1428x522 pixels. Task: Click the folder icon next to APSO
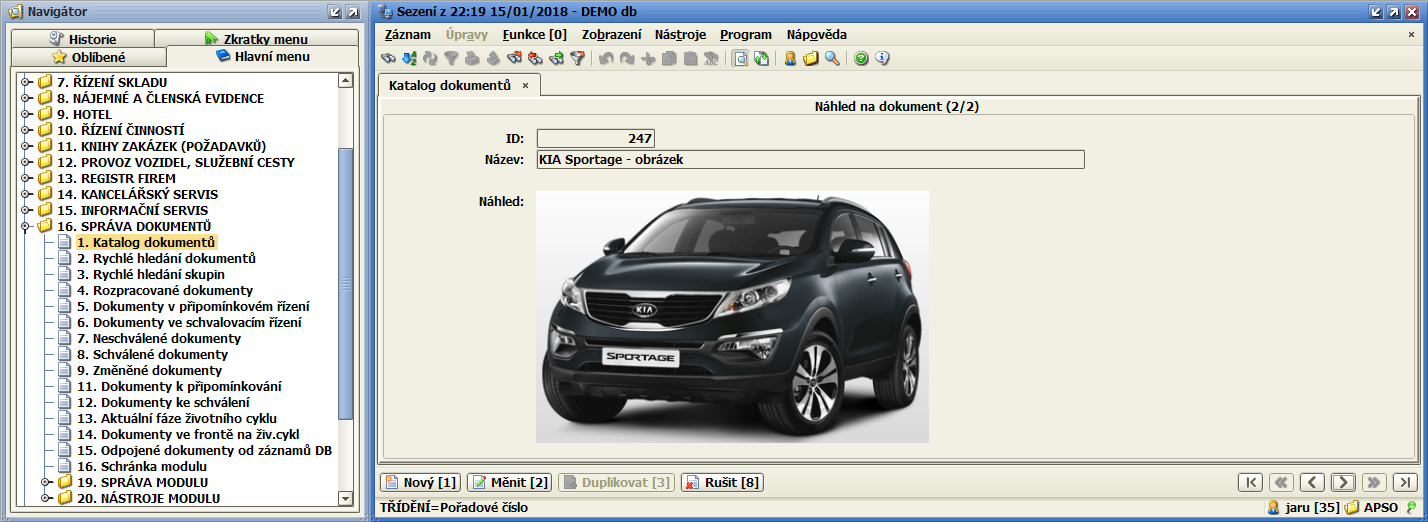pyautogui.click(x=1351, y=507)
